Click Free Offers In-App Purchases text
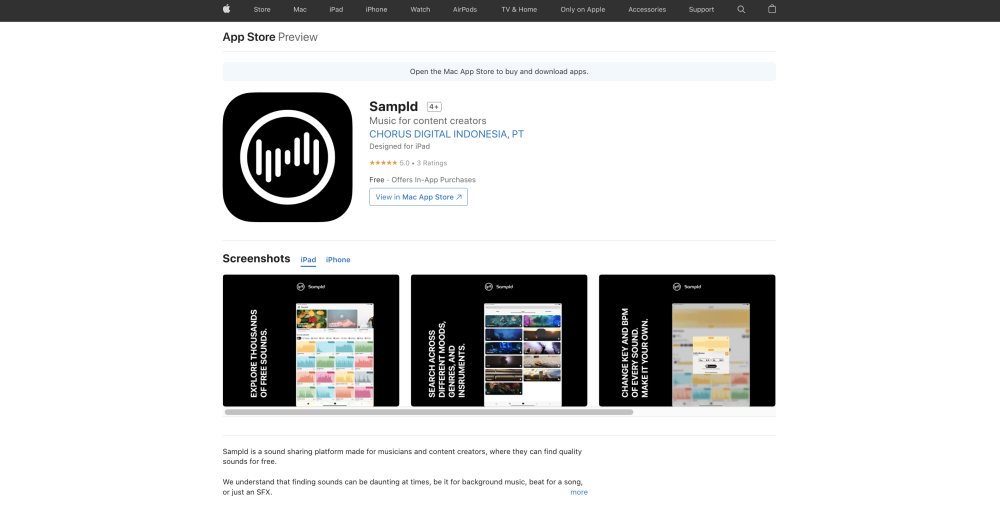 pyautogui.click(x=422, y=180)
